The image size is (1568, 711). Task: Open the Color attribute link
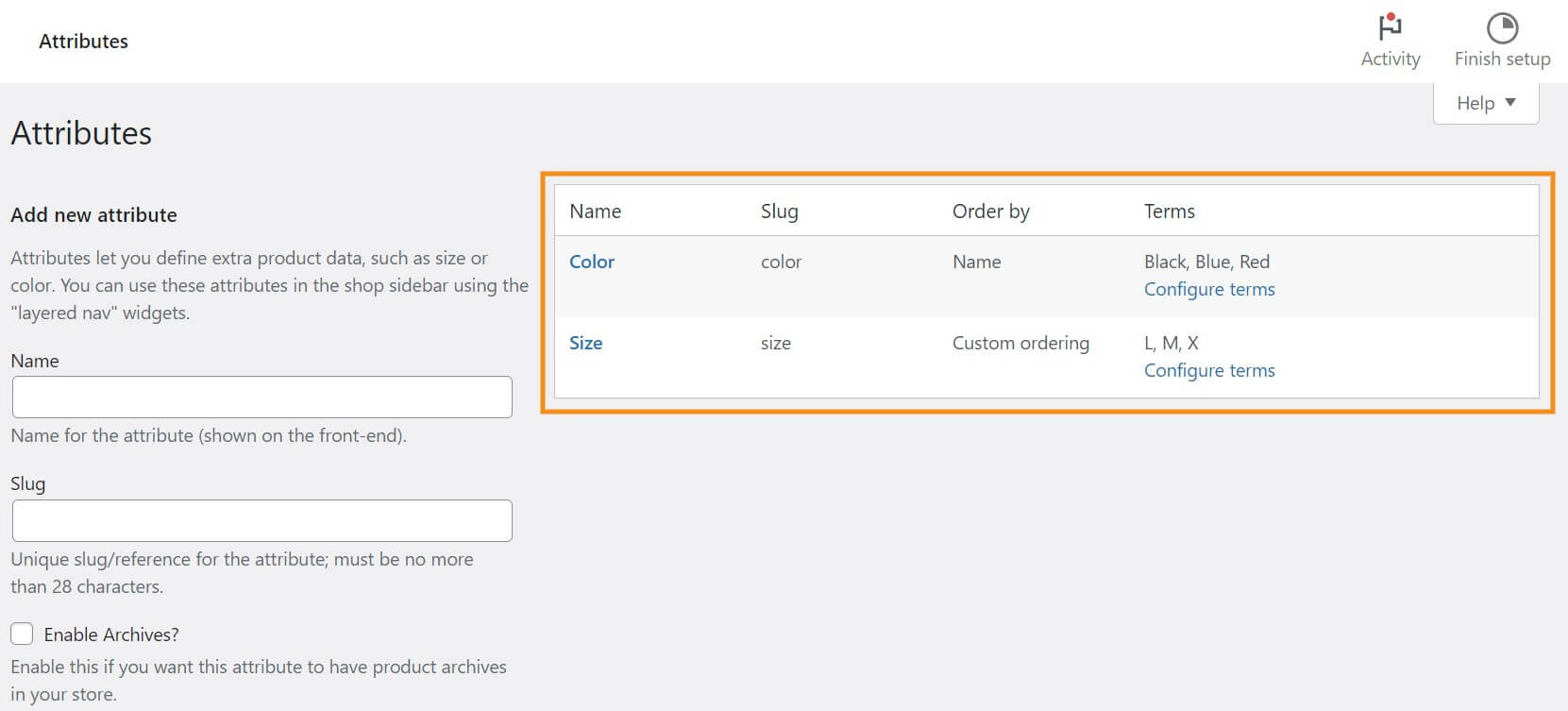point(592,262)
